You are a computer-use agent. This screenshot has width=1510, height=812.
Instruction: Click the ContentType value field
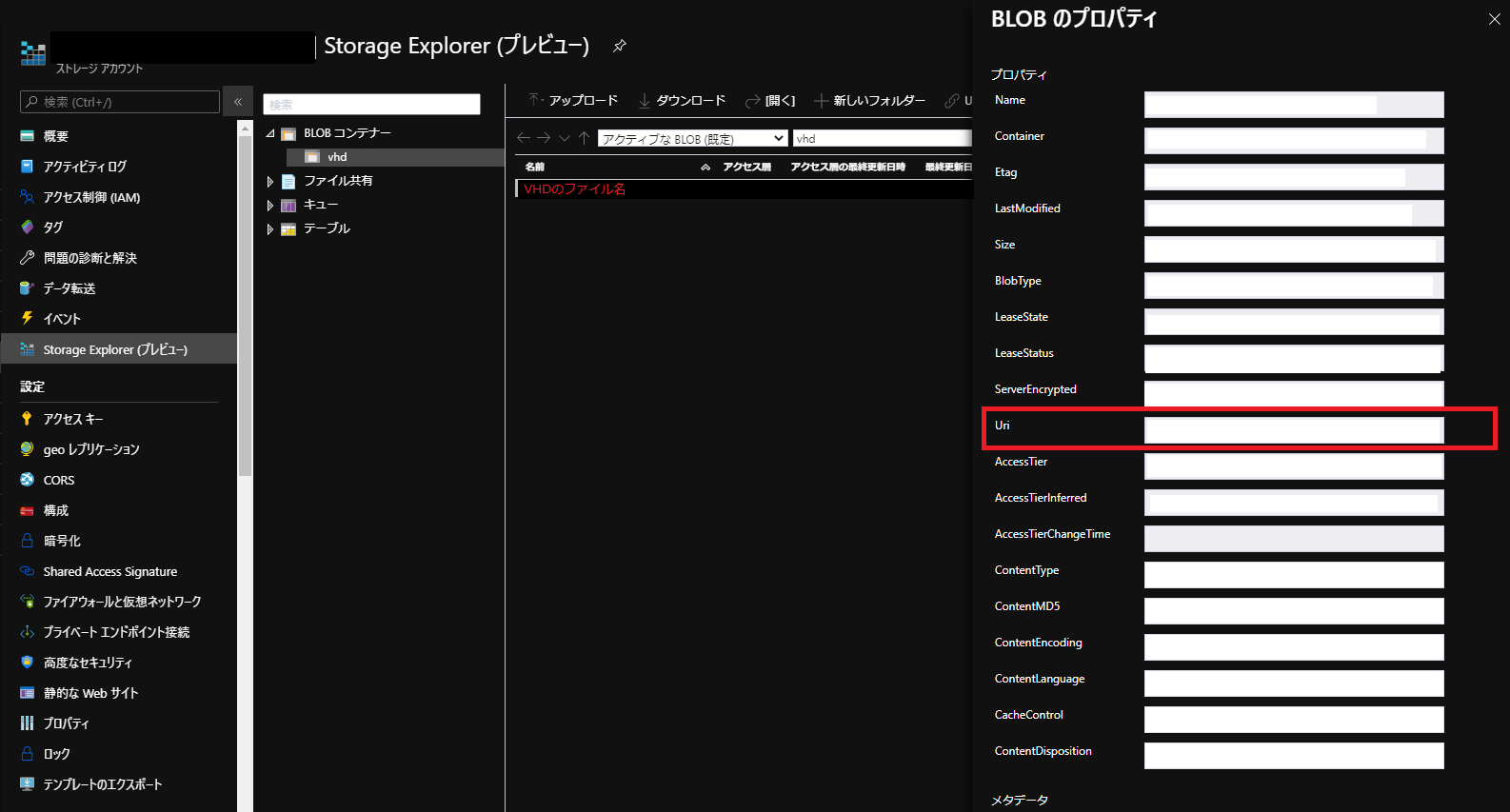coord(1294,575)
